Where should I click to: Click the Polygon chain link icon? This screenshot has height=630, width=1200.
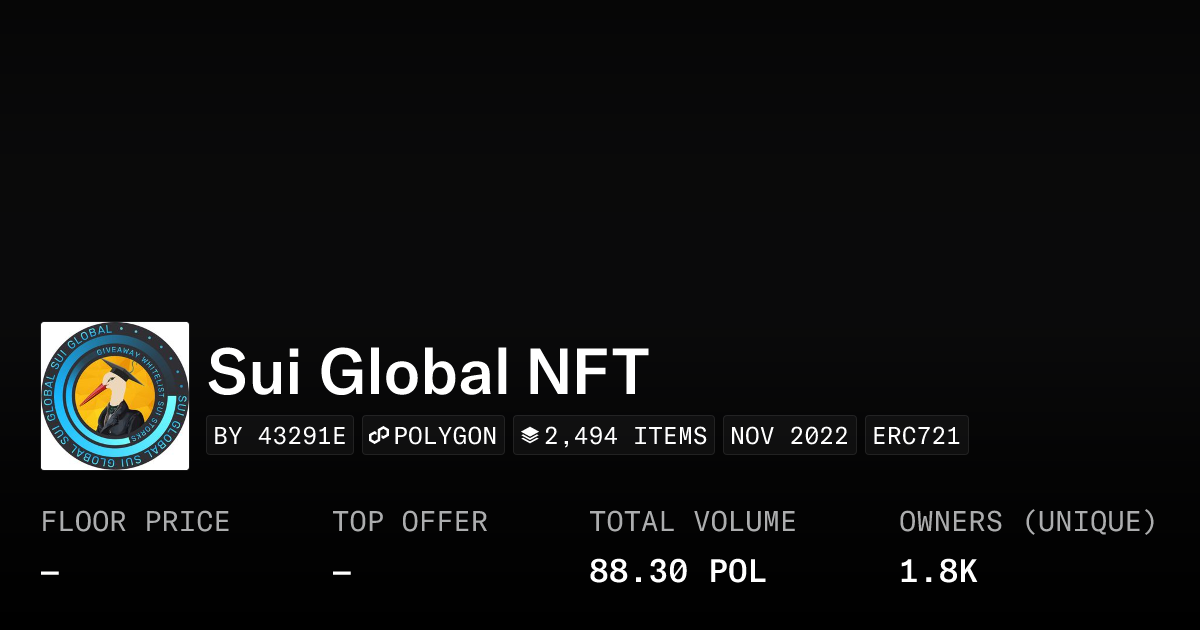pos(379,436)
